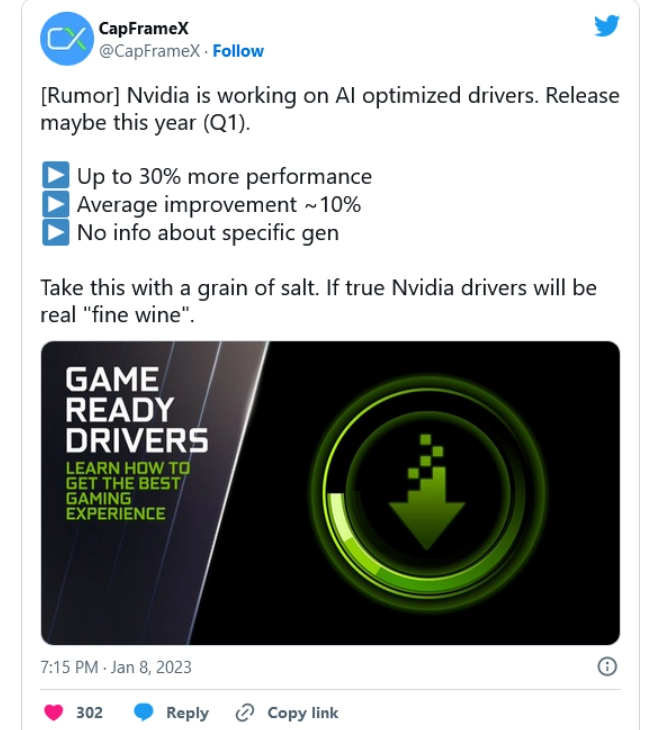The height and width of the screenshot is (730, 669).
Task: Open the @CapFrameX handle link
Action: (x=149, y=51)
